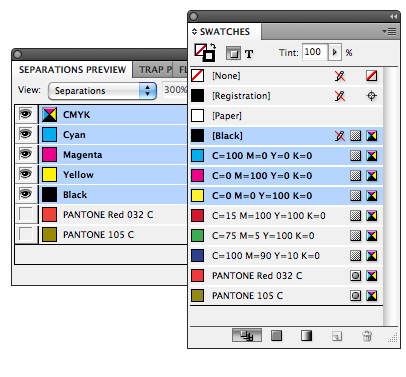This screenshot has height=377, width=406.
Task: Switch to the Trap Presets tab
Action: (153, 70)
